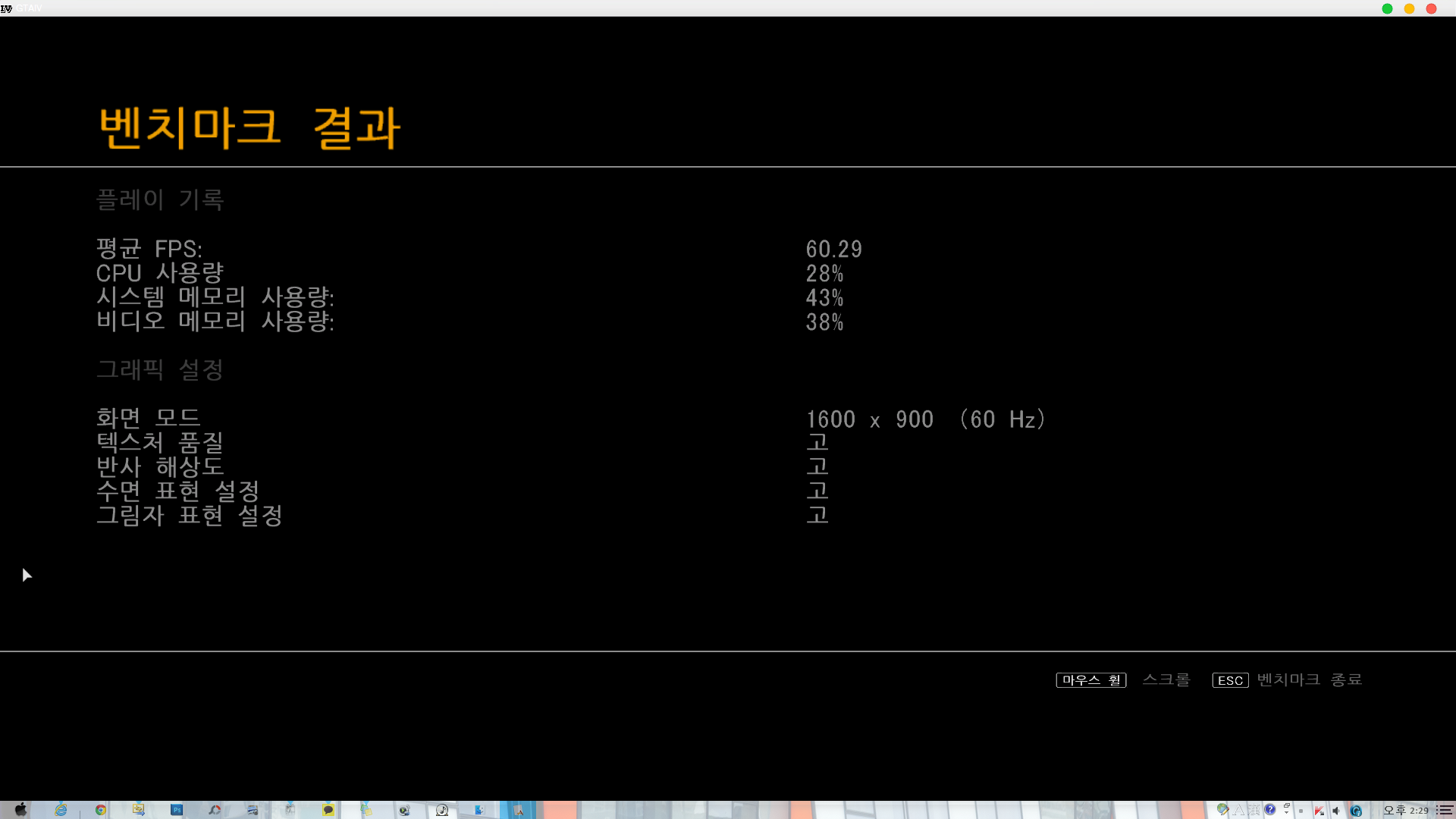
Task: Click the yellow window control button
Action: (x=1409, y=8)
